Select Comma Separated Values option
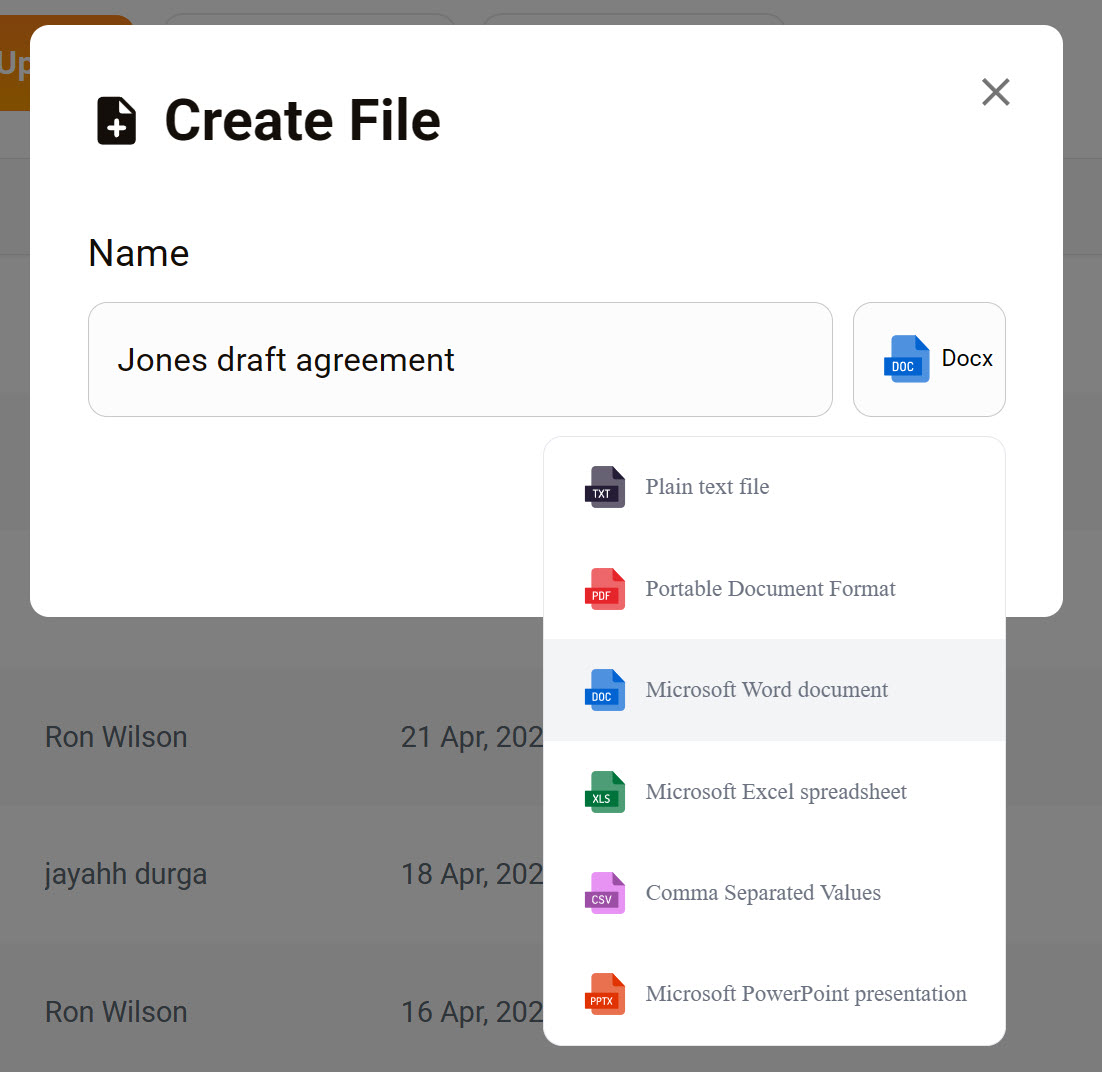The height and width of the screenshot is (1072, 1102). 774,893
